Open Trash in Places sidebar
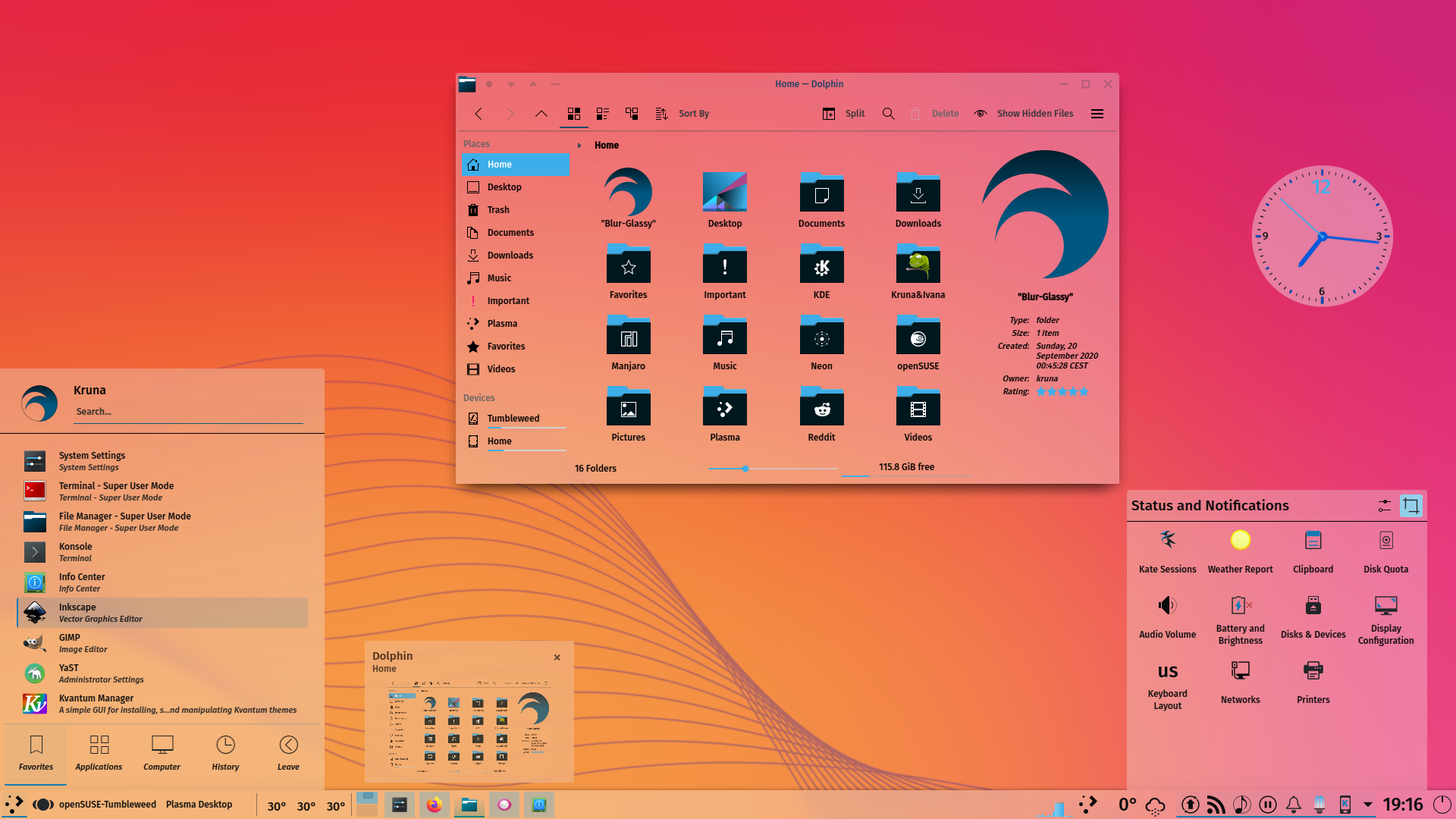The width and height of the screenshot is (1456, 819). (516, 210)
